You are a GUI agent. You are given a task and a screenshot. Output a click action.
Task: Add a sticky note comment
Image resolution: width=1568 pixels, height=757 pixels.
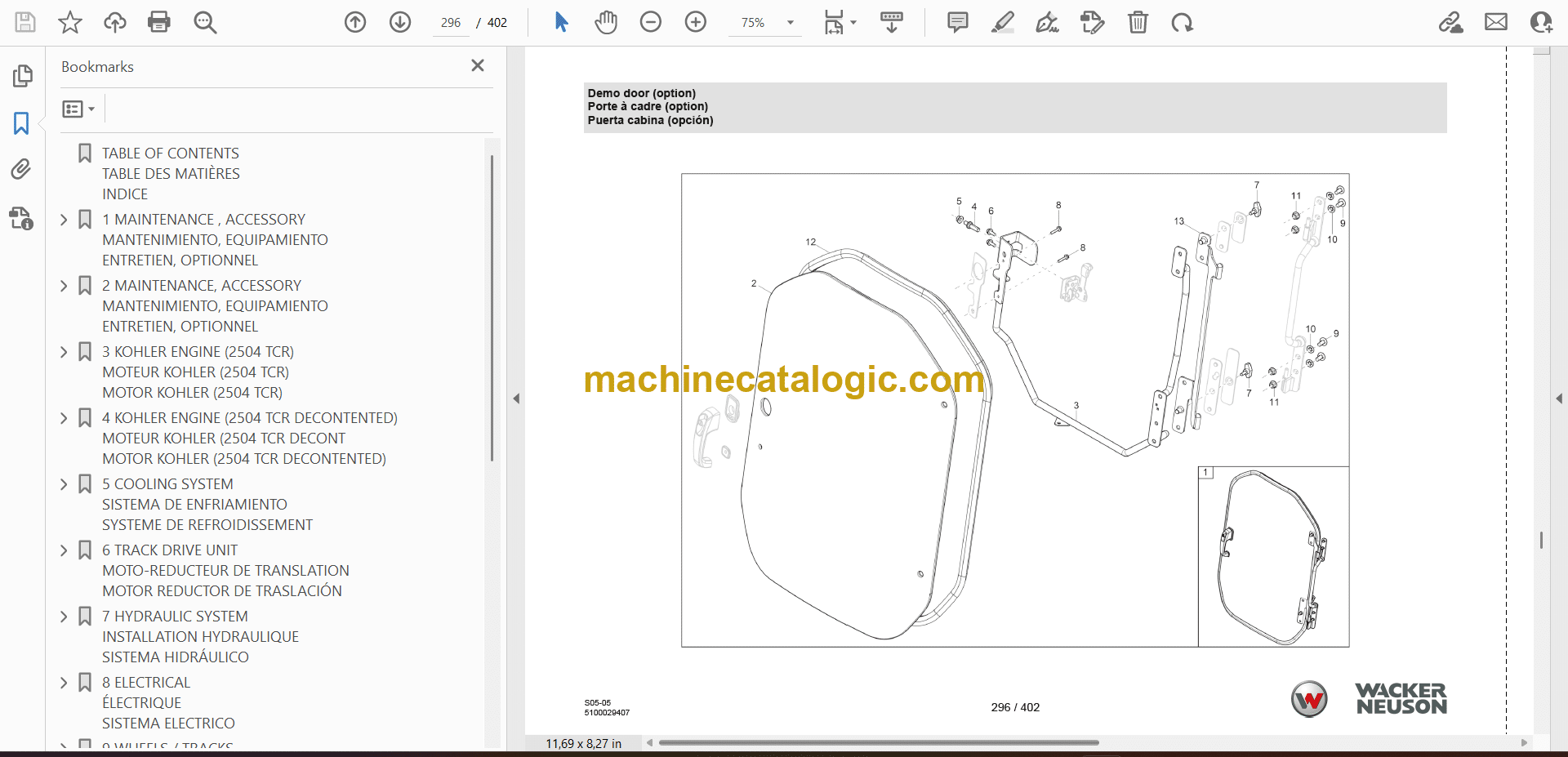pyautogui.click(x=957, y=22)
